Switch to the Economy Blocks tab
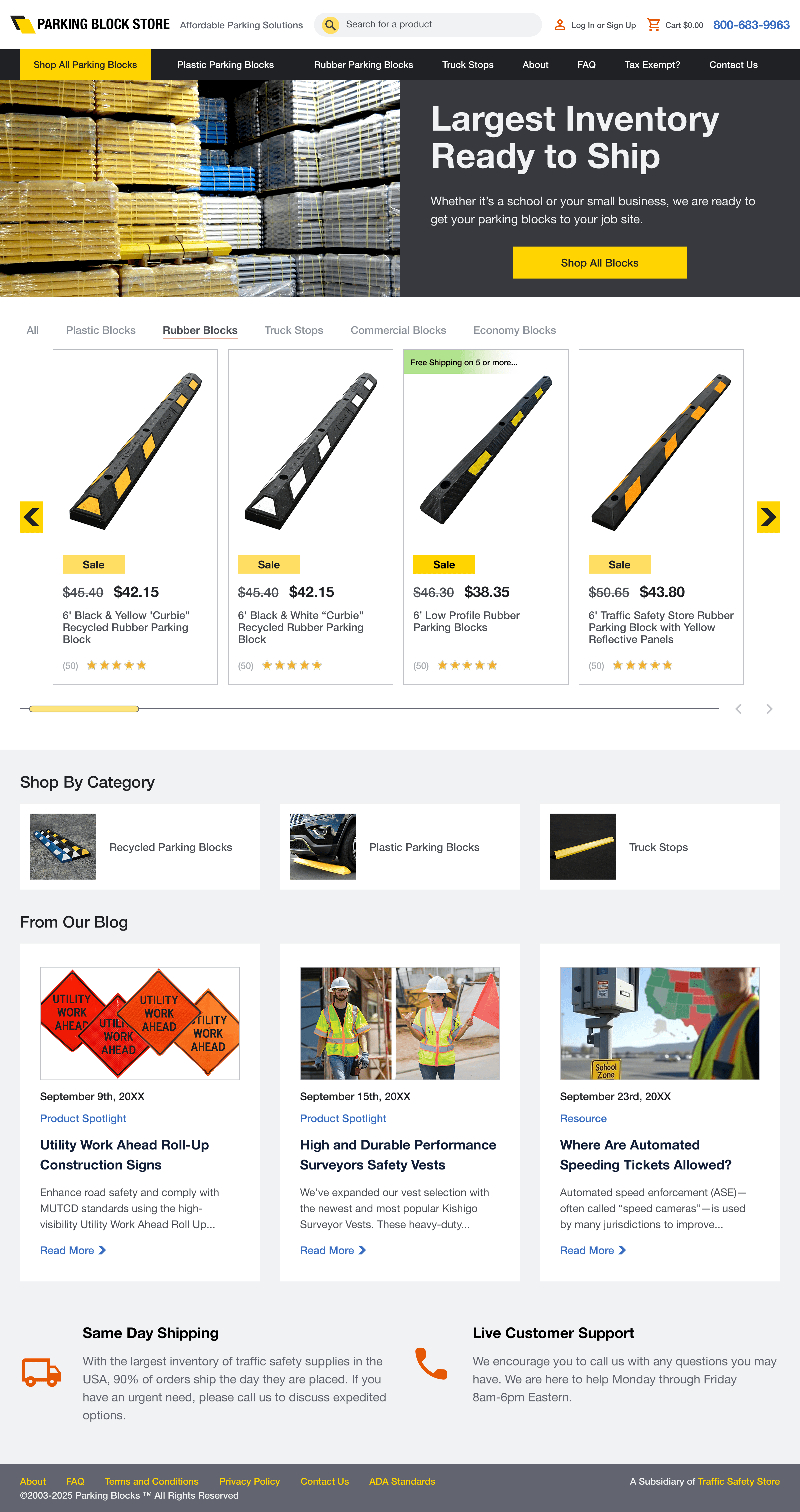This screenshot has height=1512, width=800. (515, 331)
